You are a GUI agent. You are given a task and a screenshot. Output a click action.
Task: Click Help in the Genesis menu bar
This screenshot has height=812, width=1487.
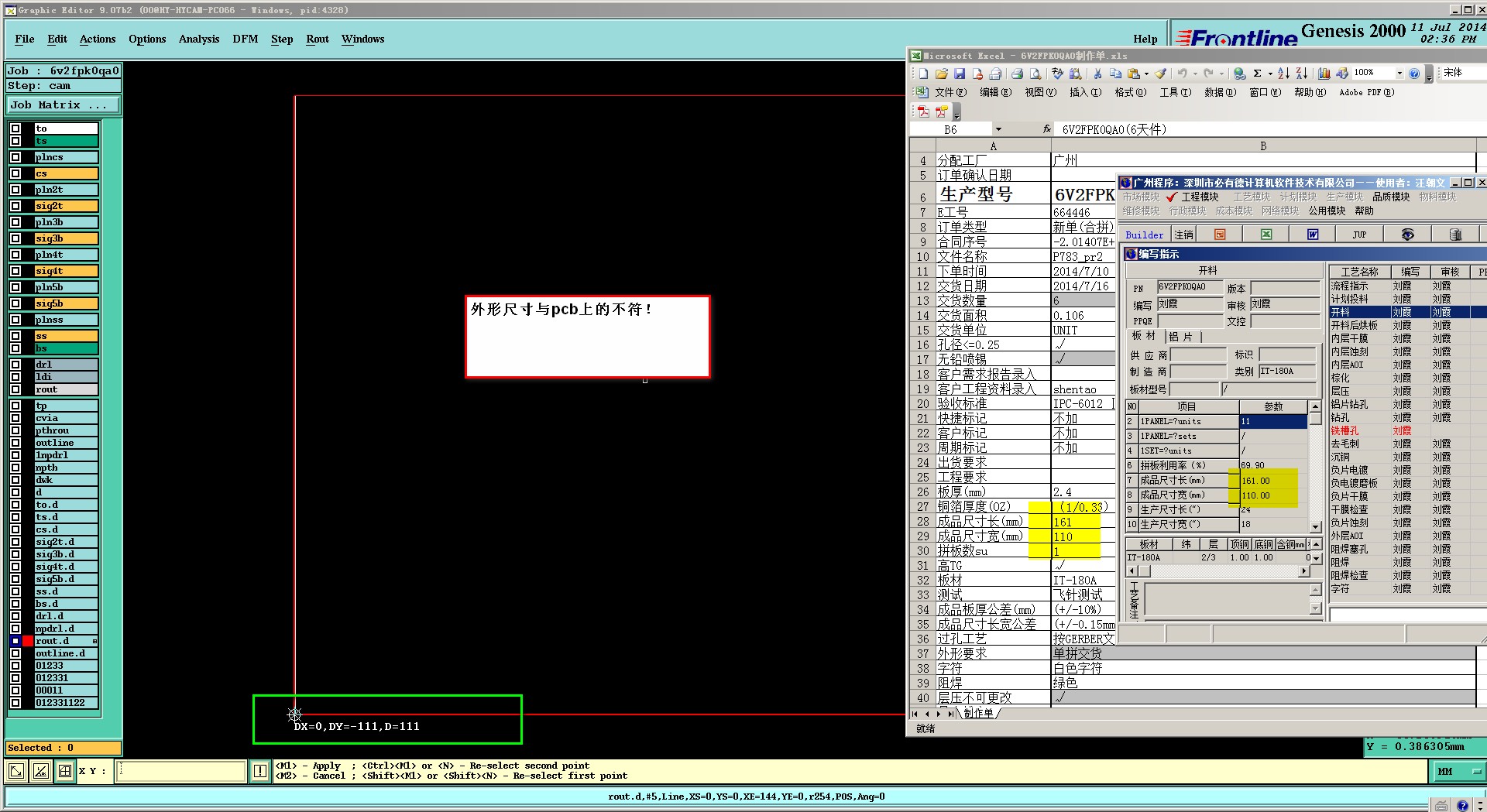[x=1145, y=39]
